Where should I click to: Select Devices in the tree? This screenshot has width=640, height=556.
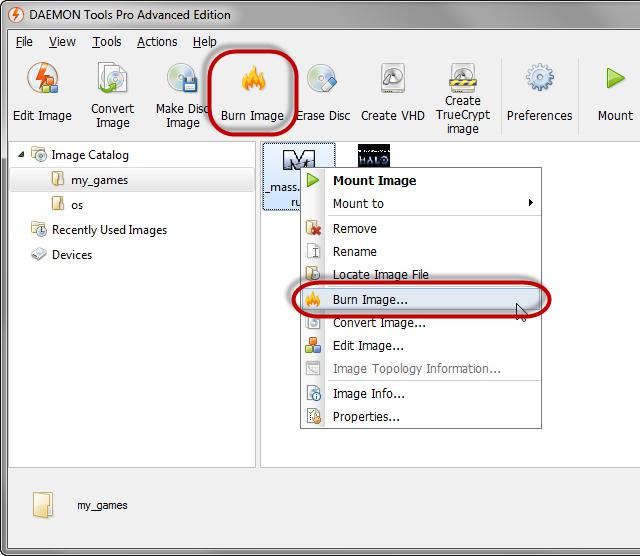click(x=72, y=255)
